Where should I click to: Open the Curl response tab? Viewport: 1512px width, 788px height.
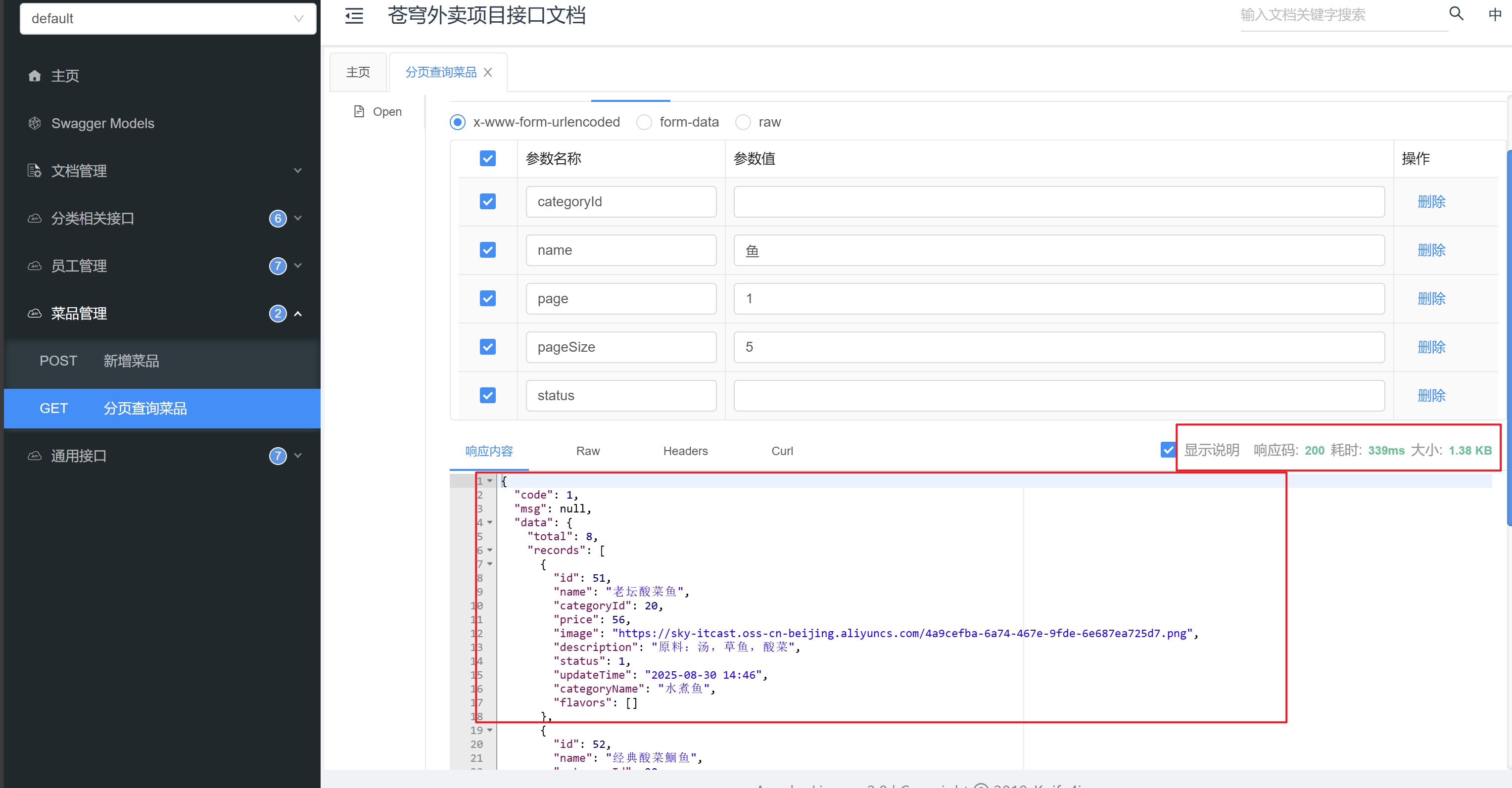[781, 451]
